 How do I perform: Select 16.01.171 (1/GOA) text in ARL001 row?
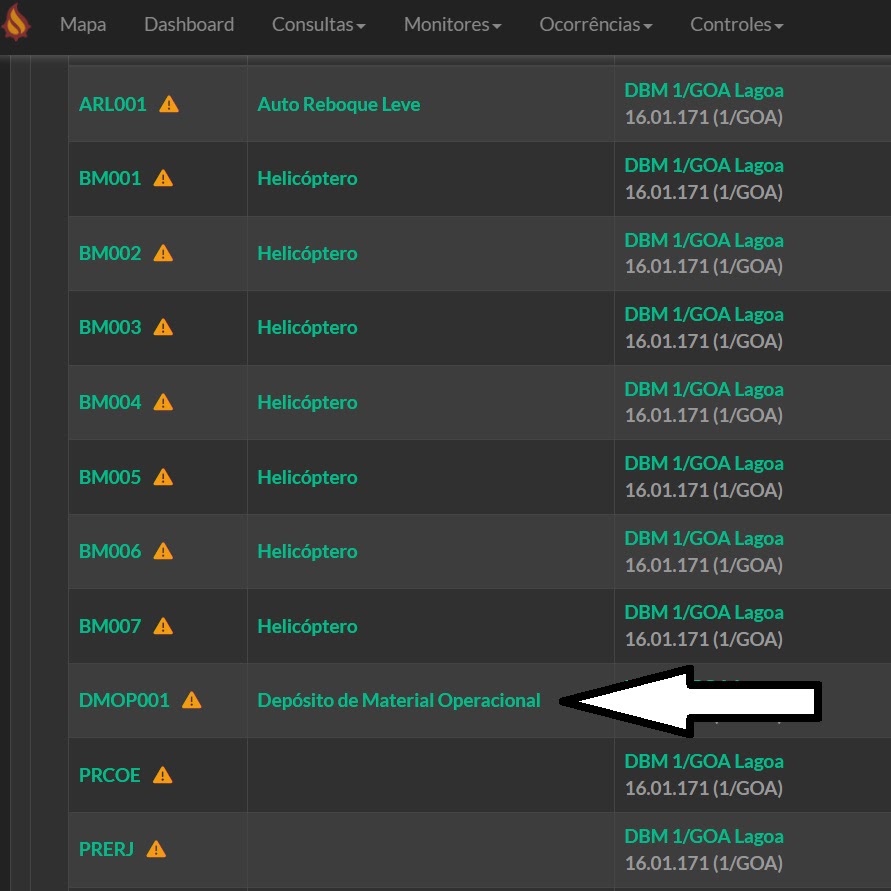click(x=703, y=118)
